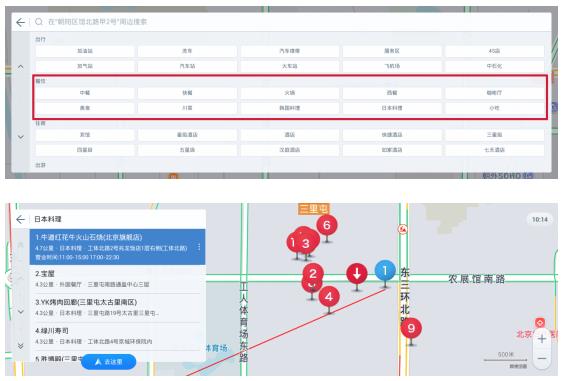564x381 pixels.
Task: Select the 酒店 lodging category
Action: [x=290, y=135]
